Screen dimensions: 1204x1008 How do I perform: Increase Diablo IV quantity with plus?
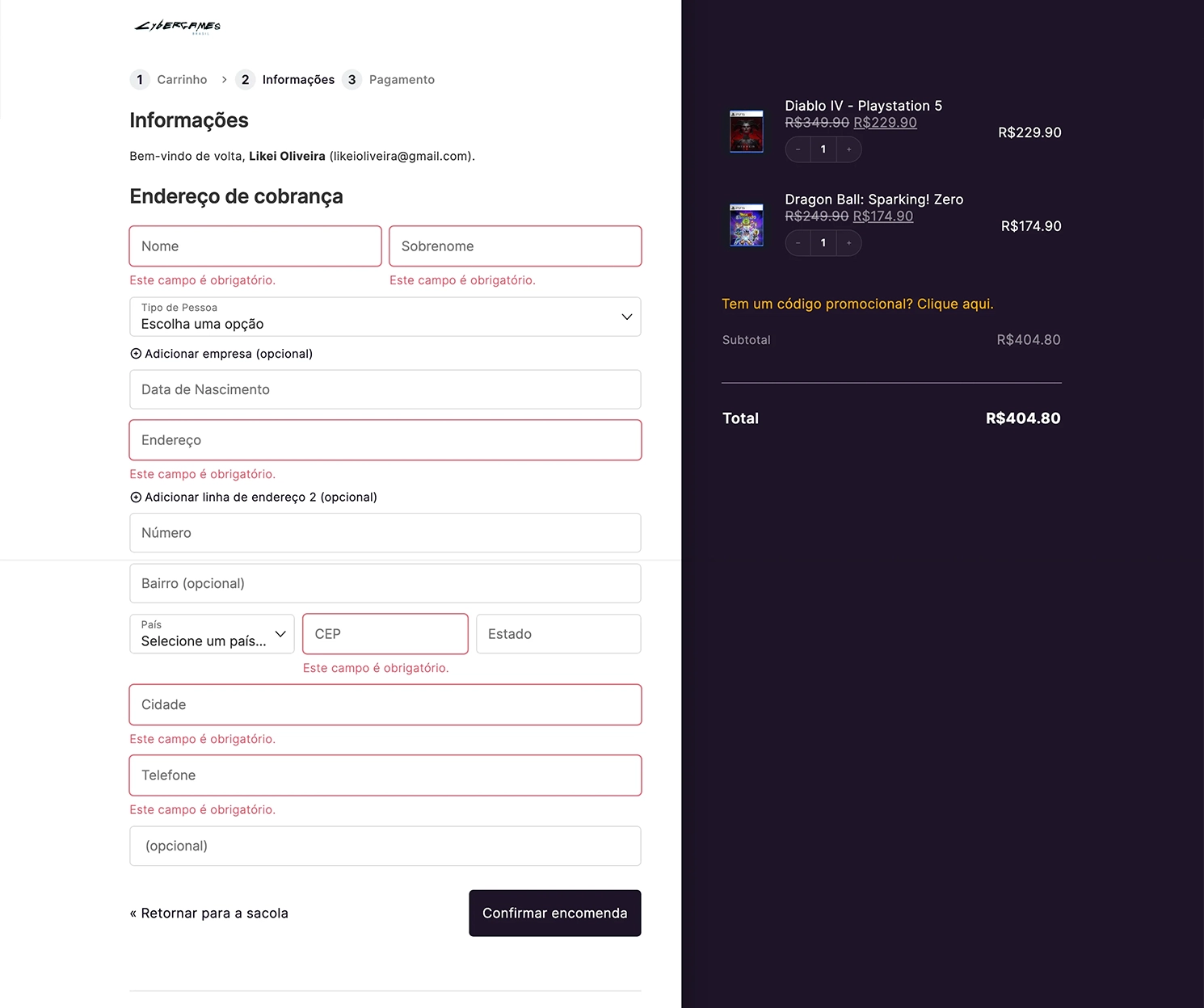(x=848, y=149)
